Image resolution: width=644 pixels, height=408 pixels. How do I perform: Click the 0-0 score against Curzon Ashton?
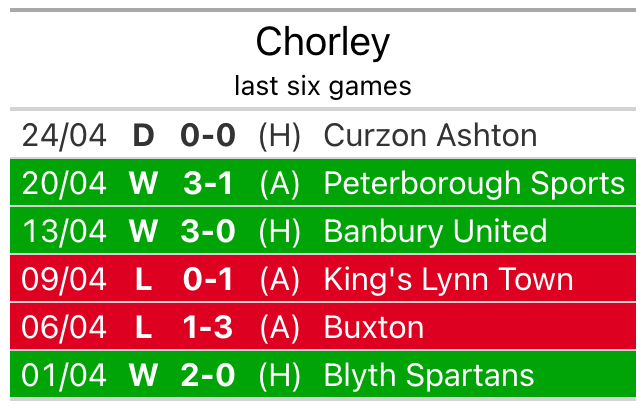pyautogui.click(x=208, y=135)
